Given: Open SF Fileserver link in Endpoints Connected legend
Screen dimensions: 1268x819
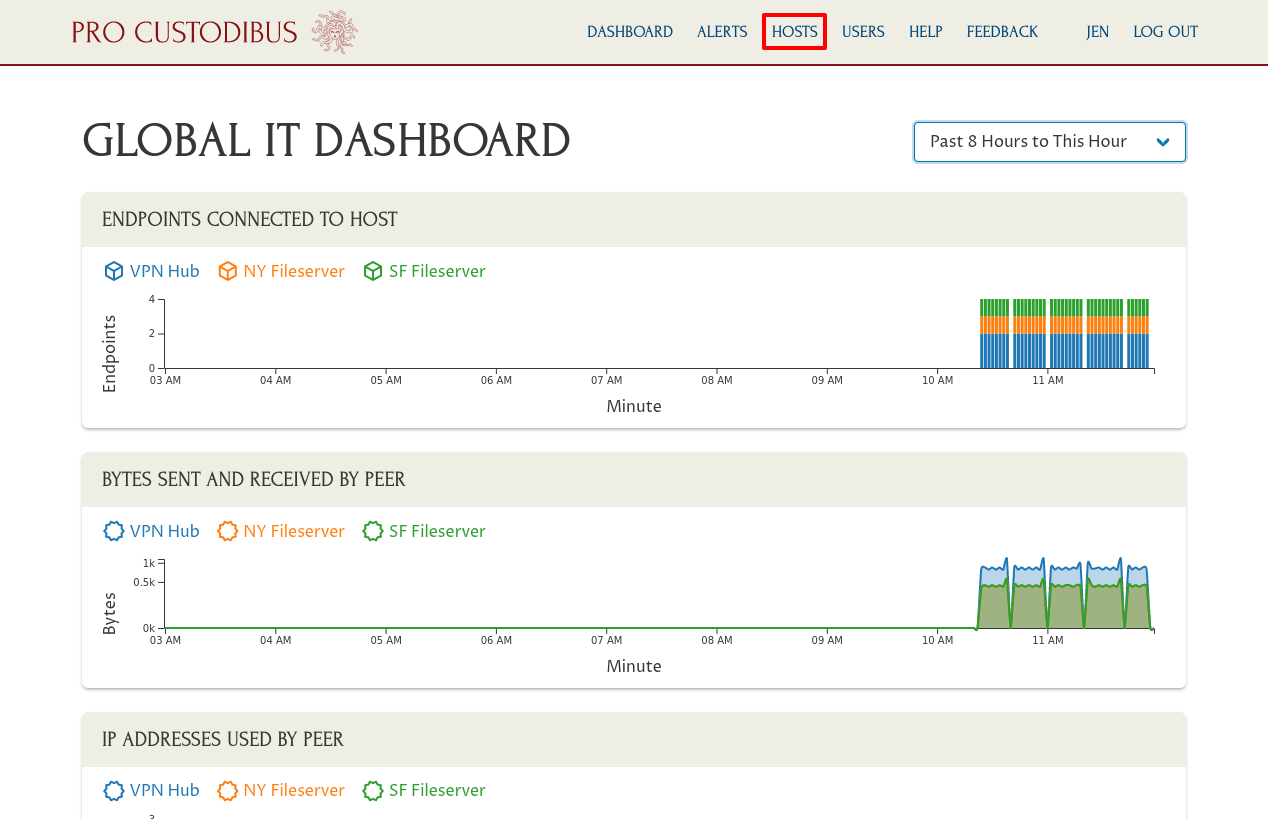Looking at the screenshot, I should (437, 271).
